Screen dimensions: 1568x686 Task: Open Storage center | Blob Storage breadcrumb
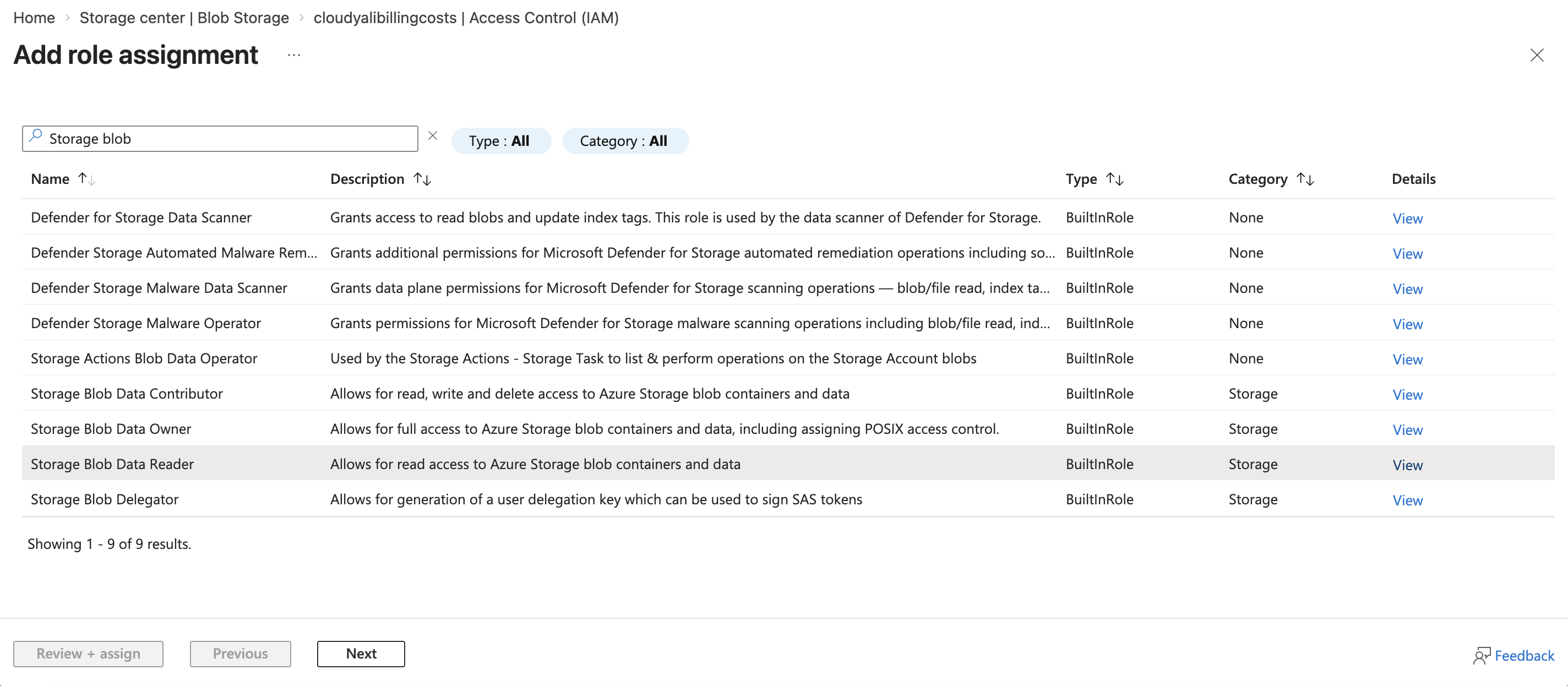click(x=184, y=18)
